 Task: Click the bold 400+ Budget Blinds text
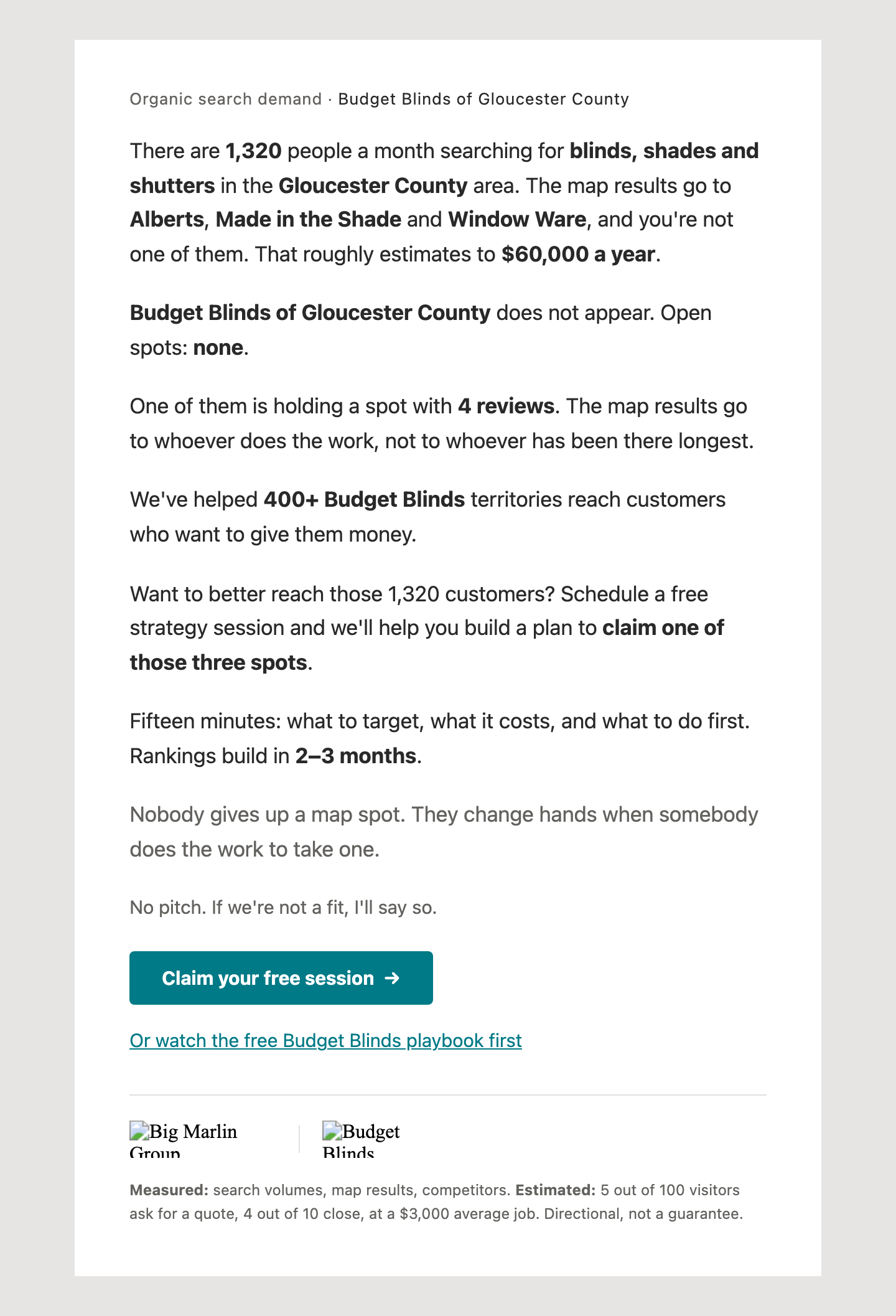click(x=364, y=499)
